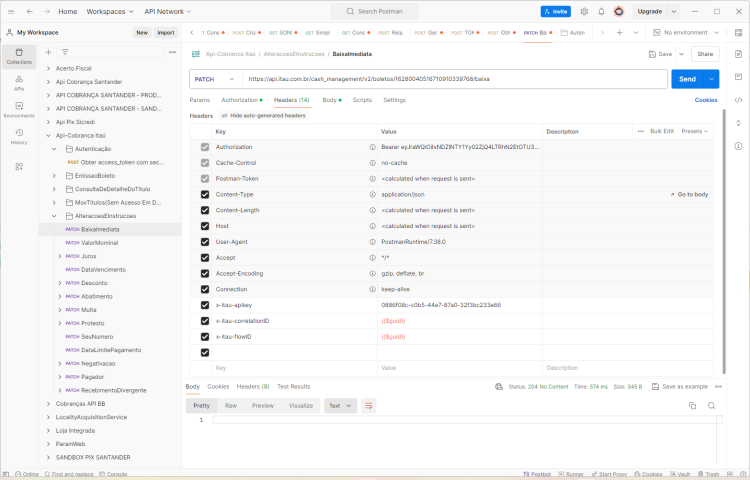
Task: Click the request URL input field
Action: click(455, 79)
